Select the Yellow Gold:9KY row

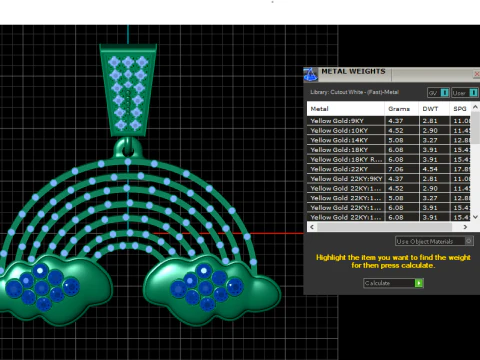point(389,121)
